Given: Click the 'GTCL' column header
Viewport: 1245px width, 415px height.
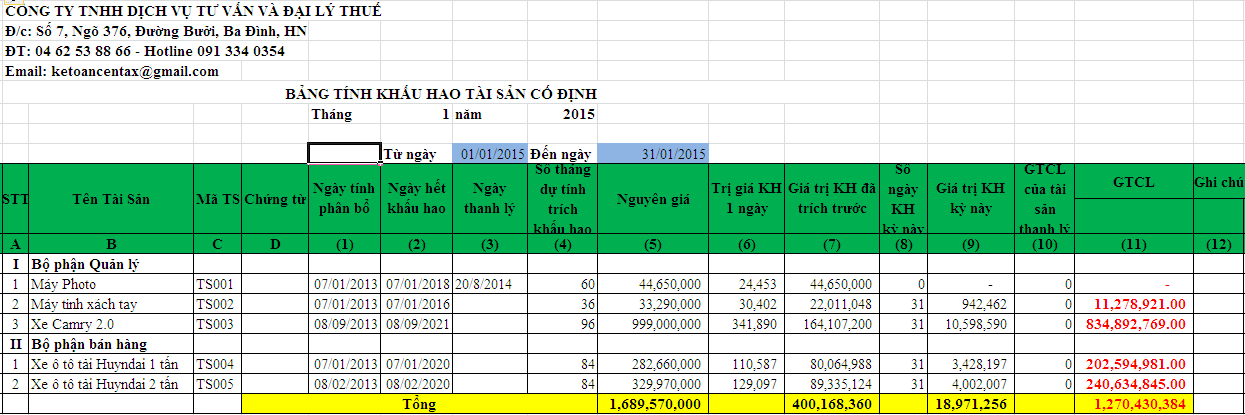Looking at the screenshot, I should 1134,182.
